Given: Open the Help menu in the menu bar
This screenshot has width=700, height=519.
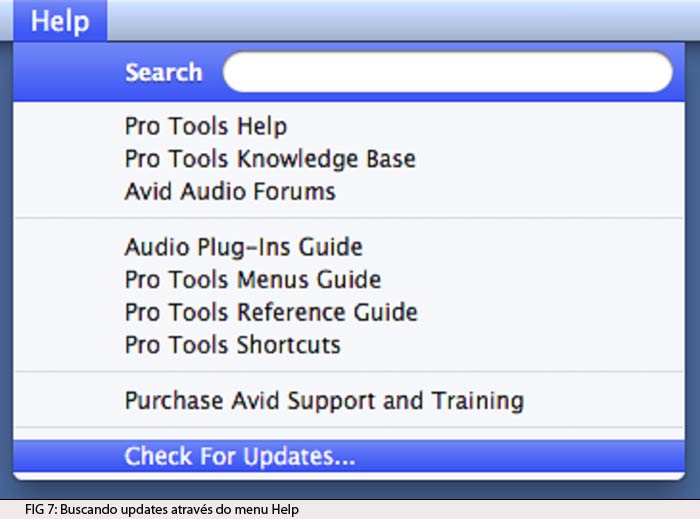Looking at the screenshot, I should pos(60,21).
